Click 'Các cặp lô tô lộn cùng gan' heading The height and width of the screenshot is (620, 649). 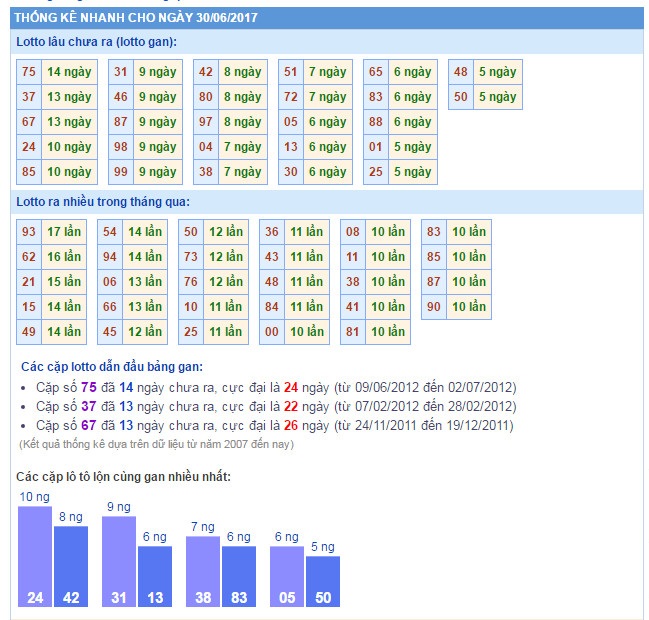123,477
